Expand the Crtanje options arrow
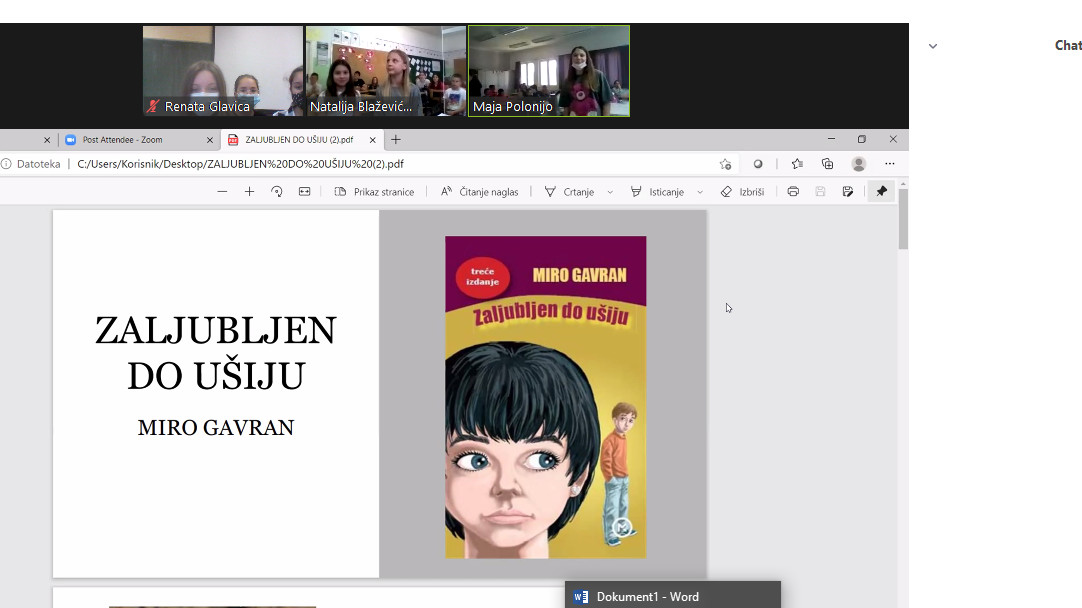This screenshot has width=1082, height=608. [x=610, y=192]
